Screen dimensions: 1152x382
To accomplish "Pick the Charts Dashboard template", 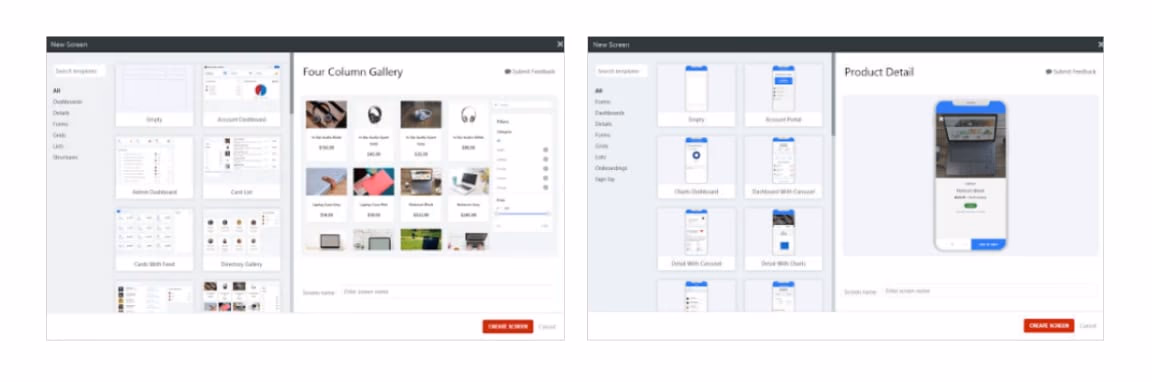I will pos(696,167).
